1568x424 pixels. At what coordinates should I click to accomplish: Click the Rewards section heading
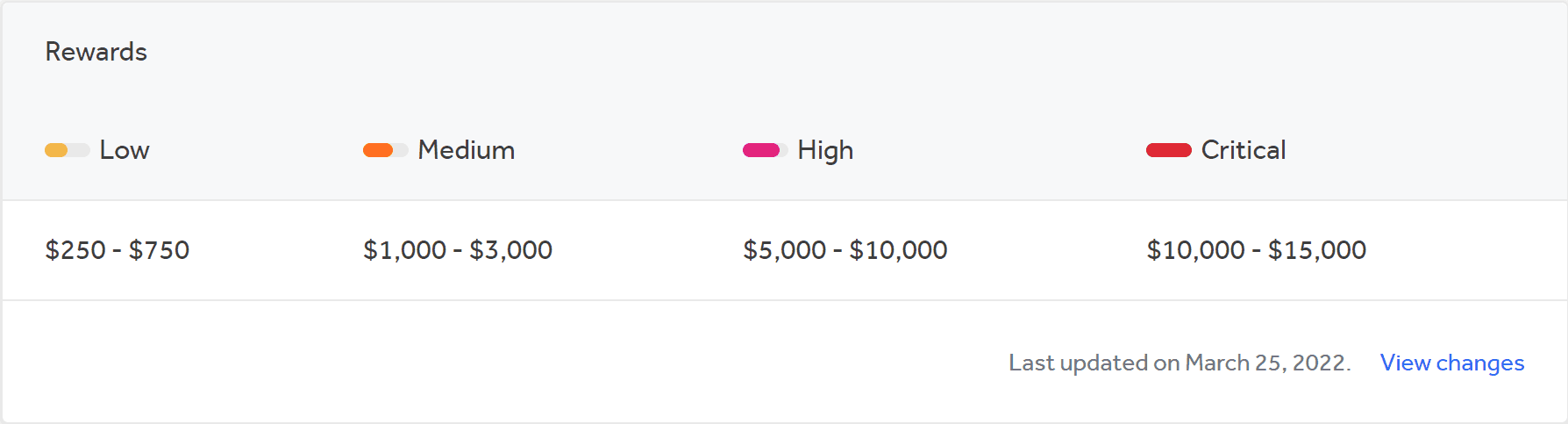[x=96, y=52]
